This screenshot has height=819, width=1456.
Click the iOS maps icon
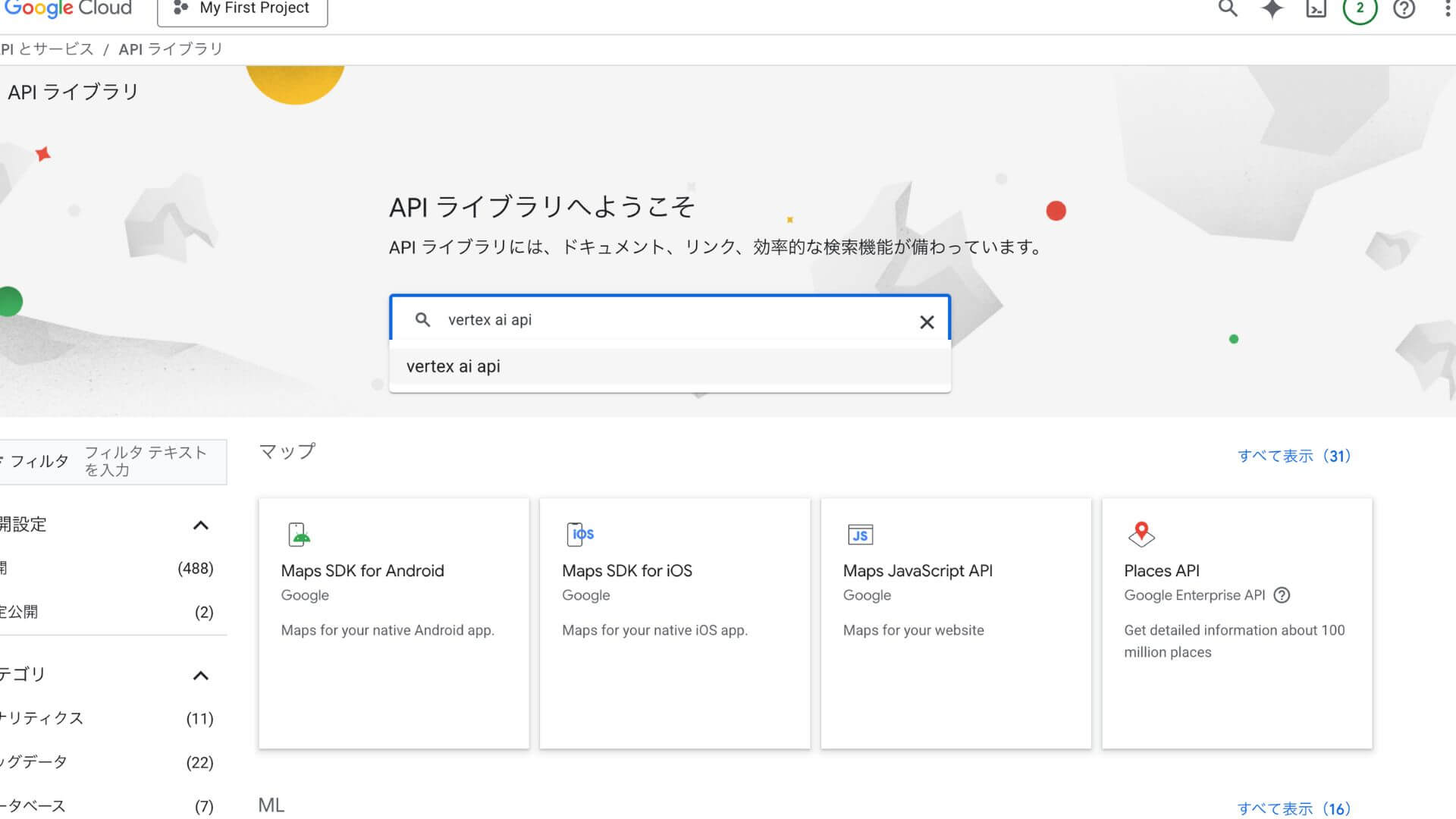coord(580,534)
